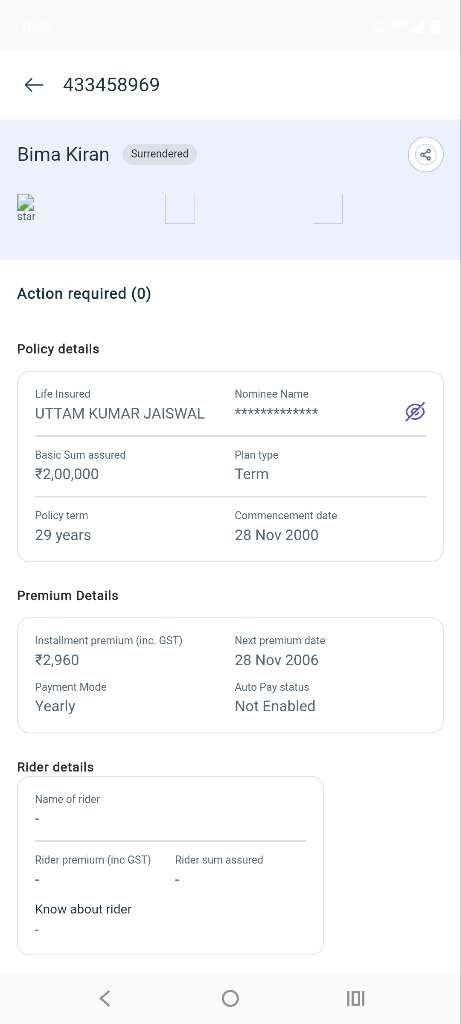The width and height of the screenshot is (461, 1024).
Task: Tap the Bima Kiran policy title
Action: click(x=63, y=155)
